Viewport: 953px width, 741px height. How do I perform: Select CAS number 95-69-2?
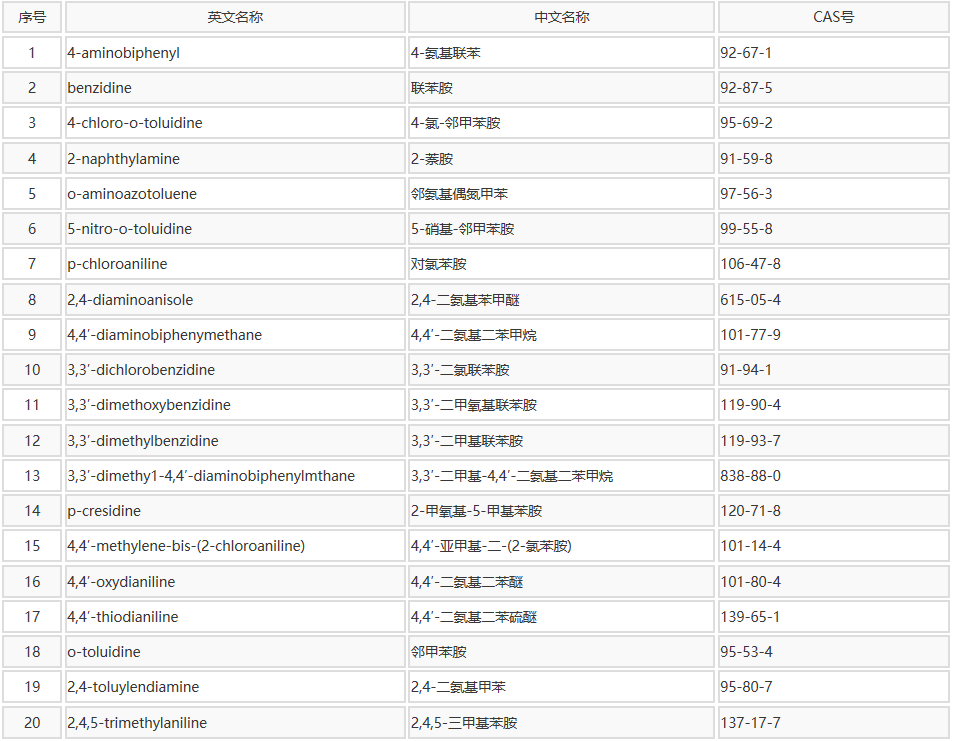(x=747, y=123)
